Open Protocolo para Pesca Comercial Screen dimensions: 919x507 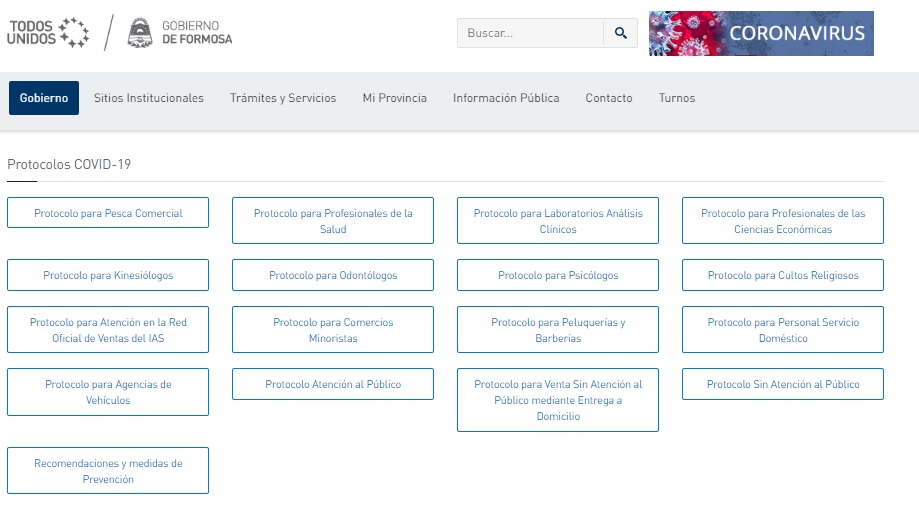pos(108,213)
